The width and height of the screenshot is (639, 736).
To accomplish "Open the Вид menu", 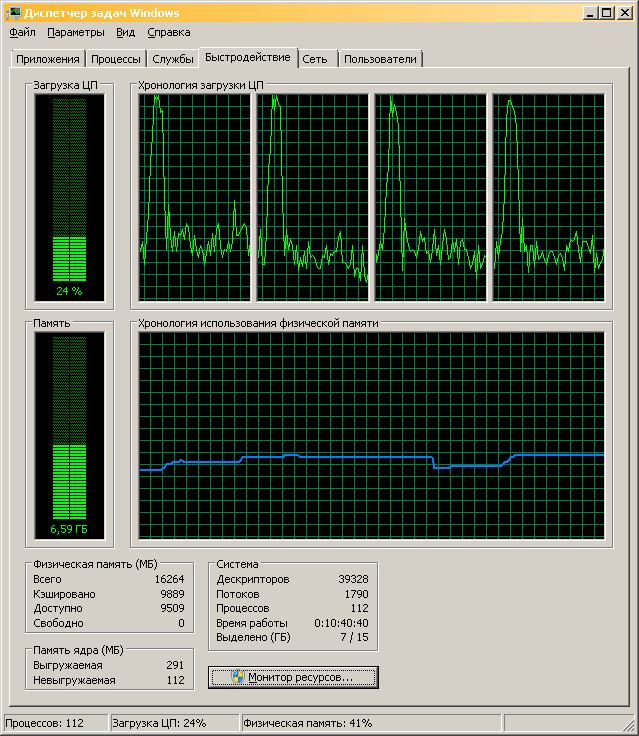I will [x=125, y=32].
